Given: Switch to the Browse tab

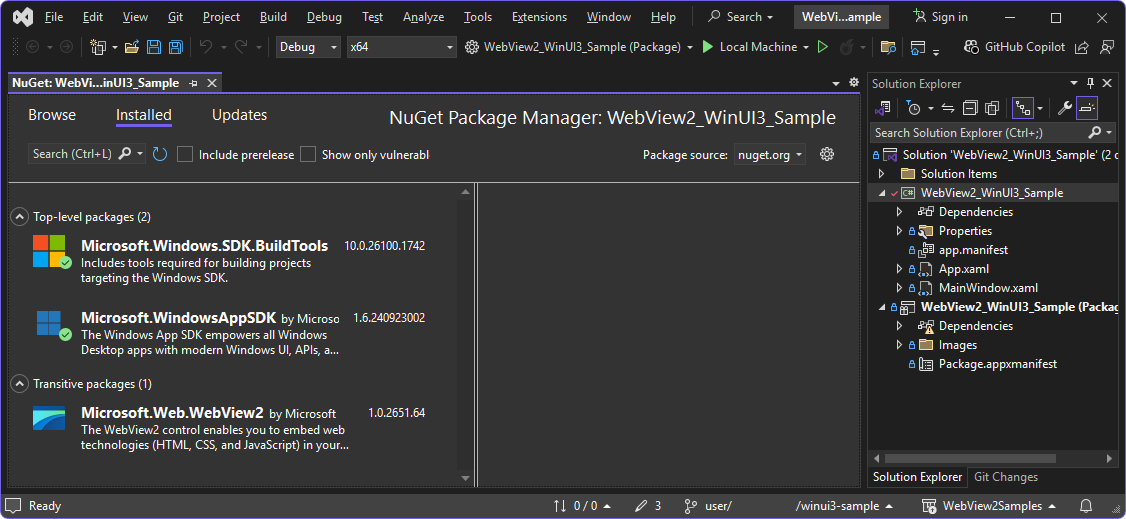Looking at the screenshot, I should 52,115.
